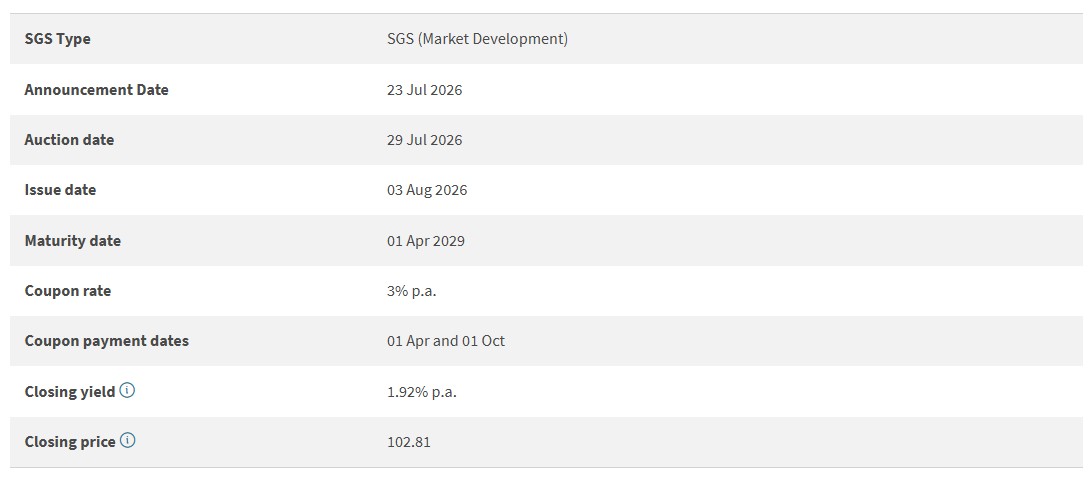The width and height of the screenshot is (1092, 483).
Task: Click the SGS (Market Development) value
Action: [x=477, y=39]
